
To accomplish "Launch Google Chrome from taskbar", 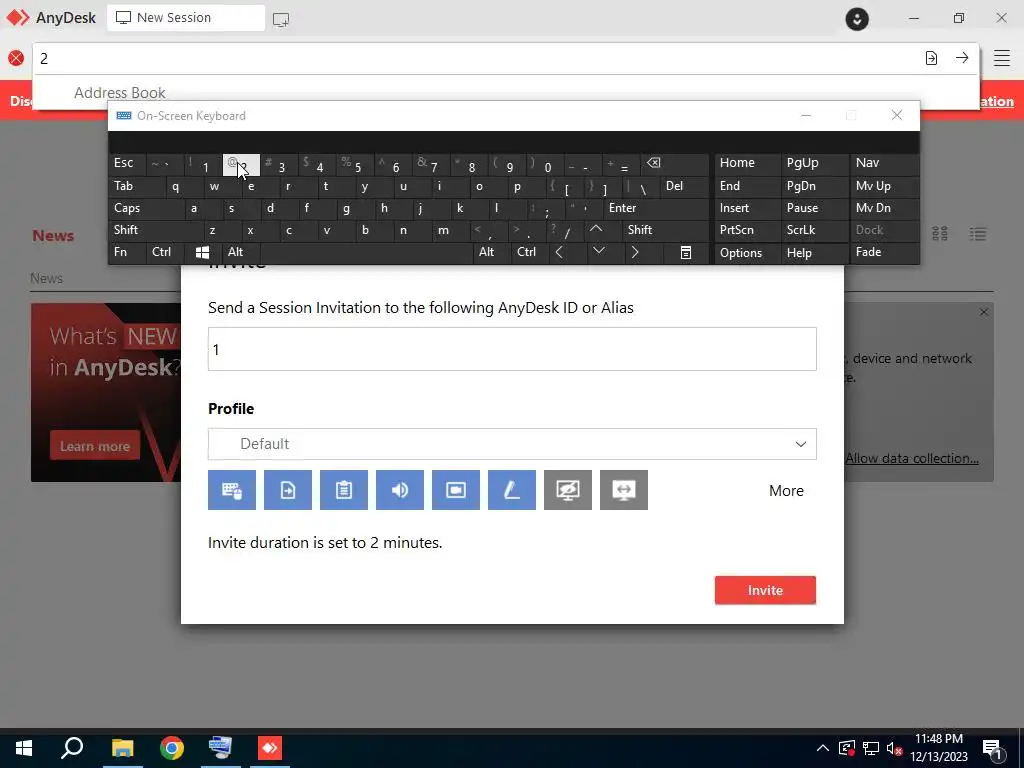I will tap(172, 748).
